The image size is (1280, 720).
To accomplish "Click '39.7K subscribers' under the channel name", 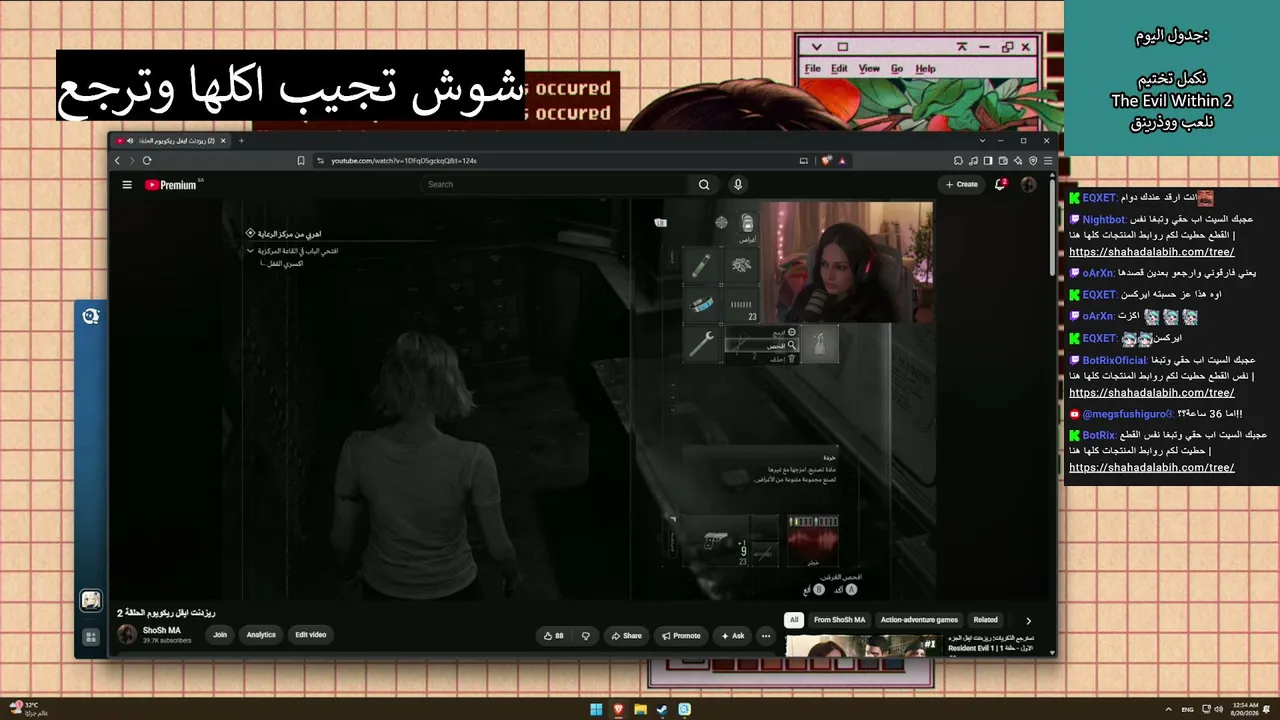I will (x=167, y=641).
